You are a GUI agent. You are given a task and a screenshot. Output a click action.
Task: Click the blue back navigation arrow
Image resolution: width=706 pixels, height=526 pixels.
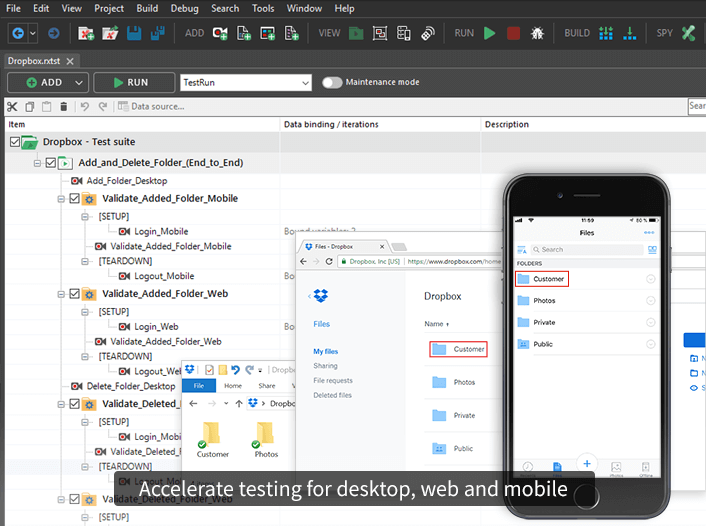point(17,33)
